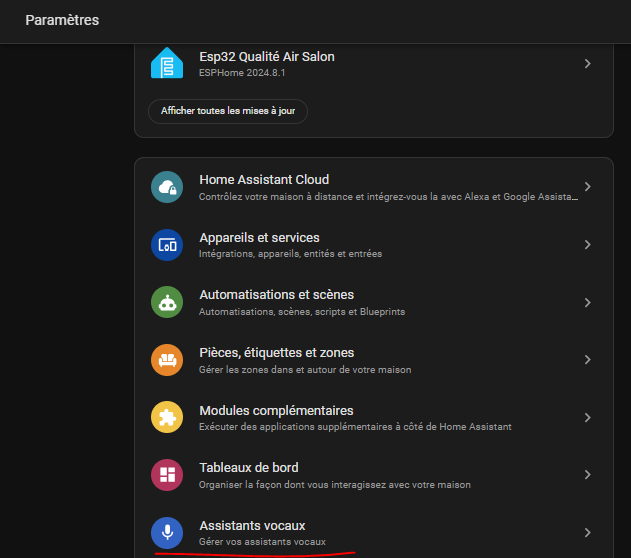The height and width of the screenshot is (558, 631).
Task: Open chevron for Home Assistant Cloud
Action: pyautogui.click(x=588, y=187)
